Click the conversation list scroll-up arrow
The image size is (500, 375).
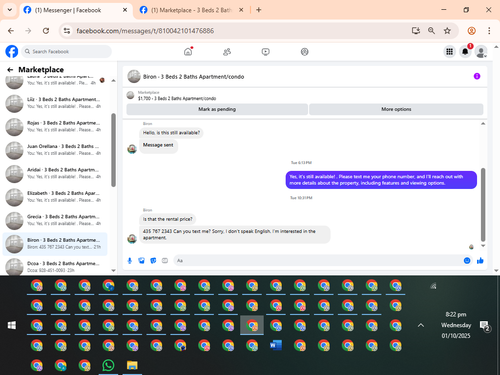[113, 81]
